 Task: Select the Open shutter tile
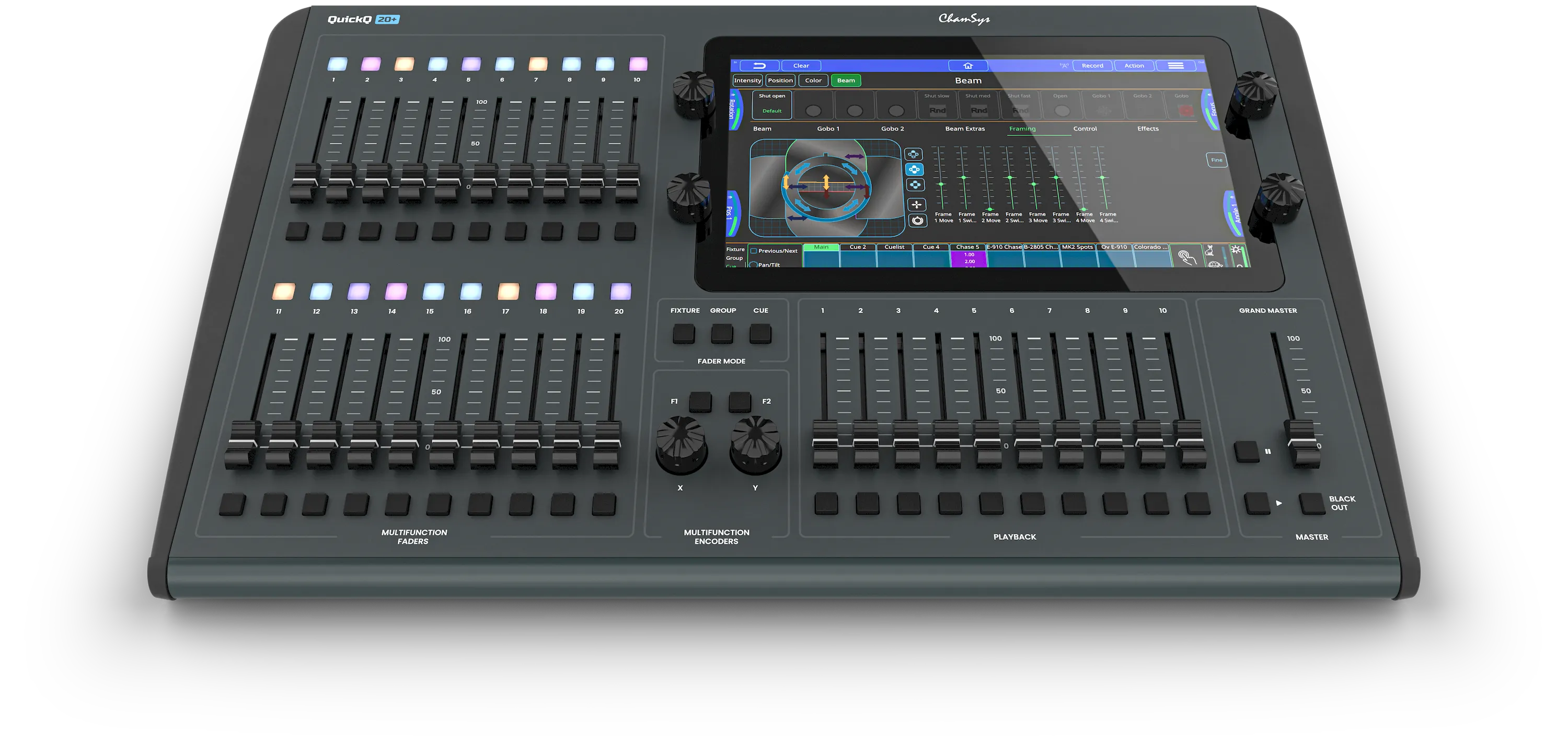[1061, 104]
